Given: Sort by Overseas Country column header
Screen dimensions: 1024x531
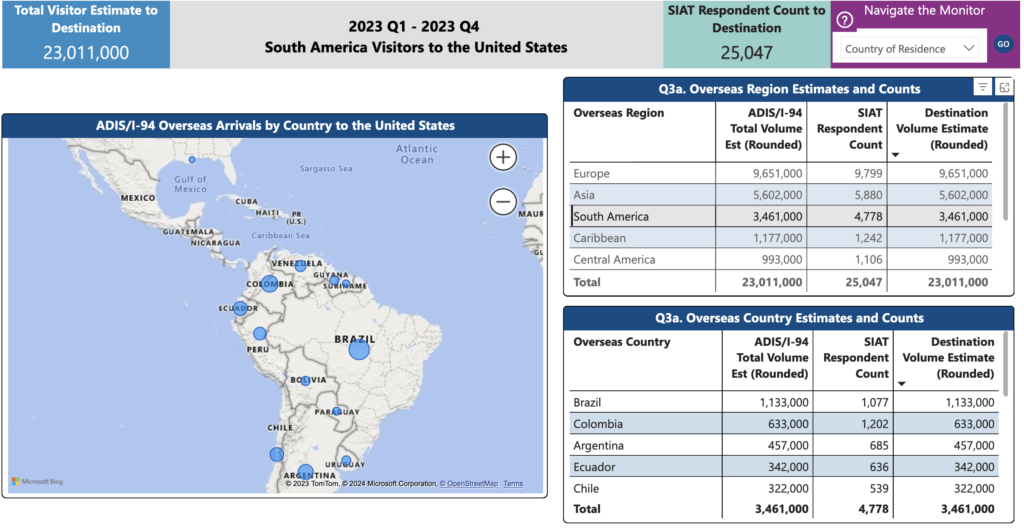Looking at the screenshot, I should (622, 342).
